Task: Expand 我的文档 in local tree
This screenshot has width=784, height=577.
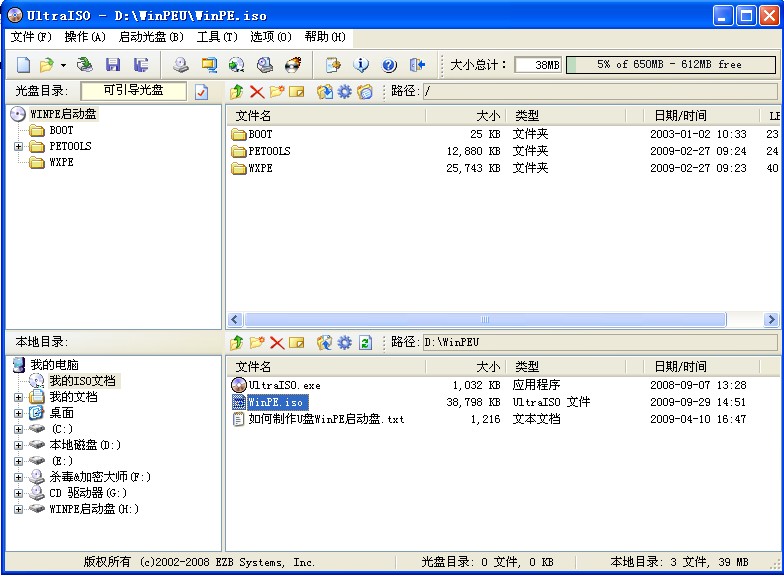Action: 19,397
